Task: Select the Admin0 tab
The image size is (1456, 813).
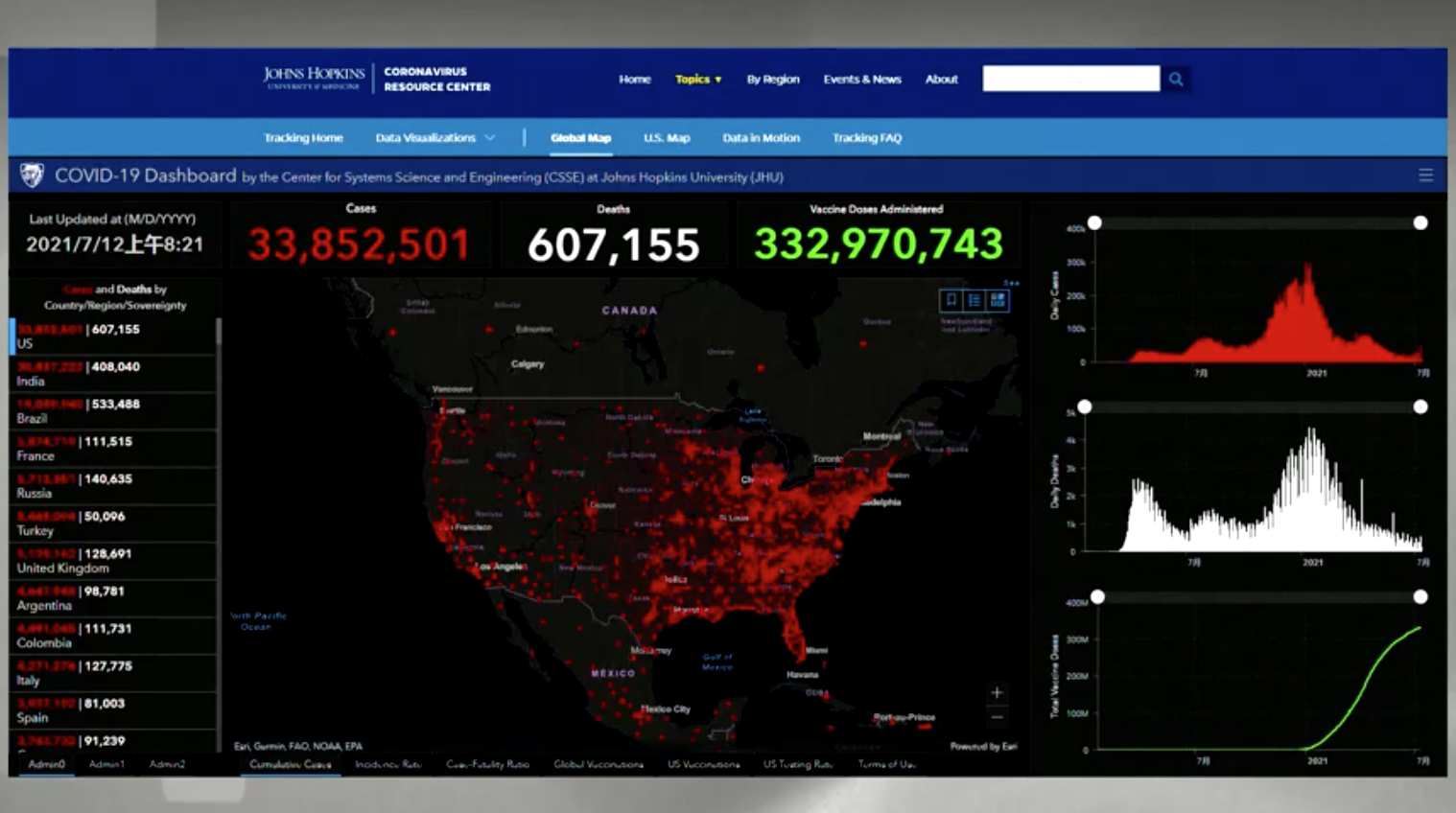Action: (47, 764)
